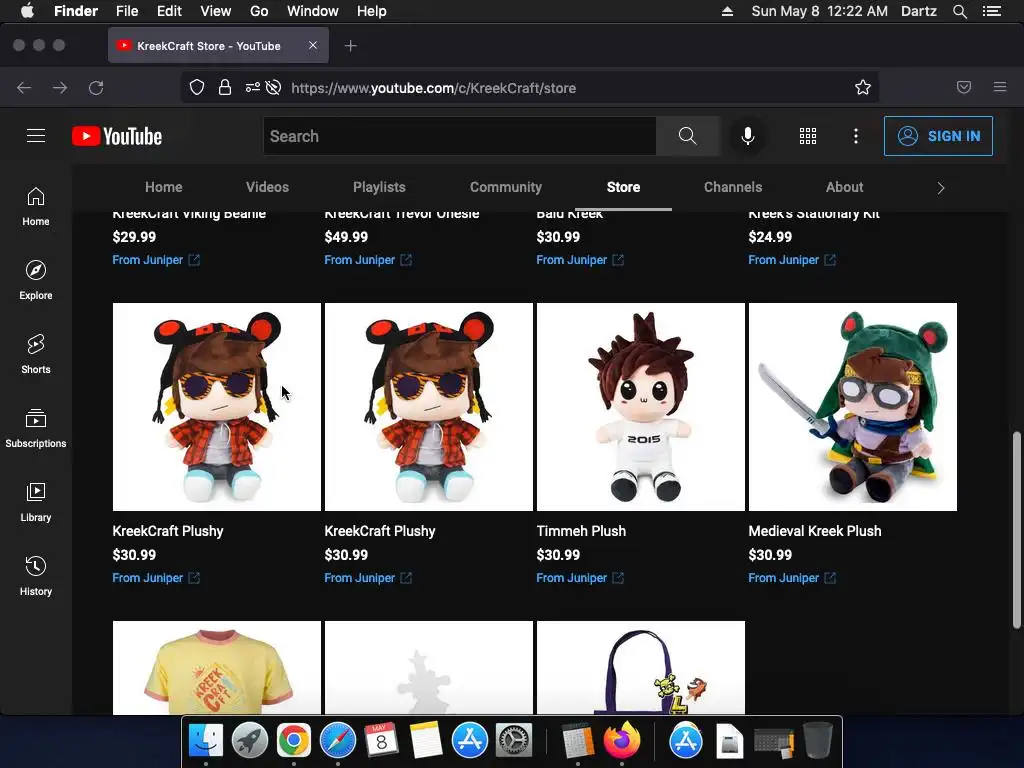Open the settings three-dot menu

pos(856,136)
